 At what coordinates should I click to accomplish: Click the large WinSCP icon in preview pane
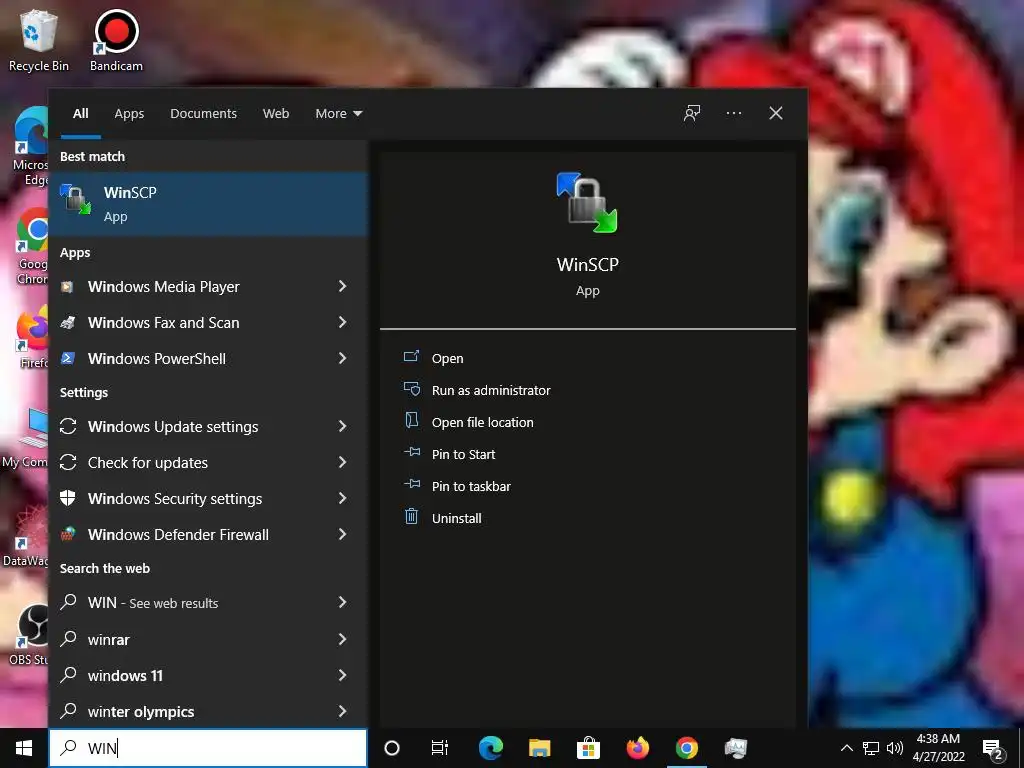(586, 202)
